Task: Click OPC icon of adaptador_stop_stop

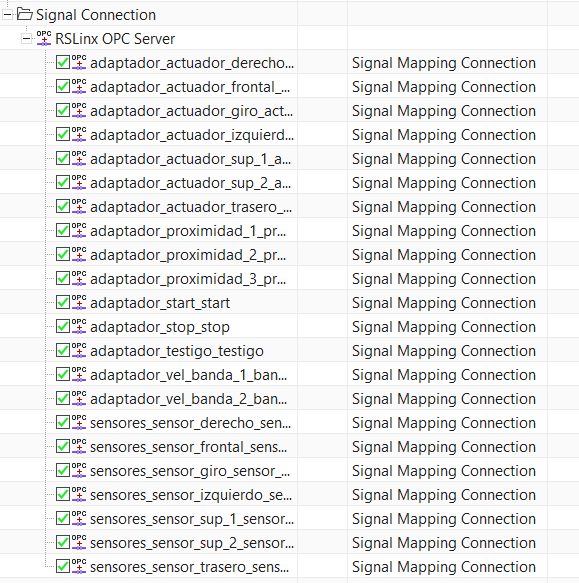Action: pos(78,327)
